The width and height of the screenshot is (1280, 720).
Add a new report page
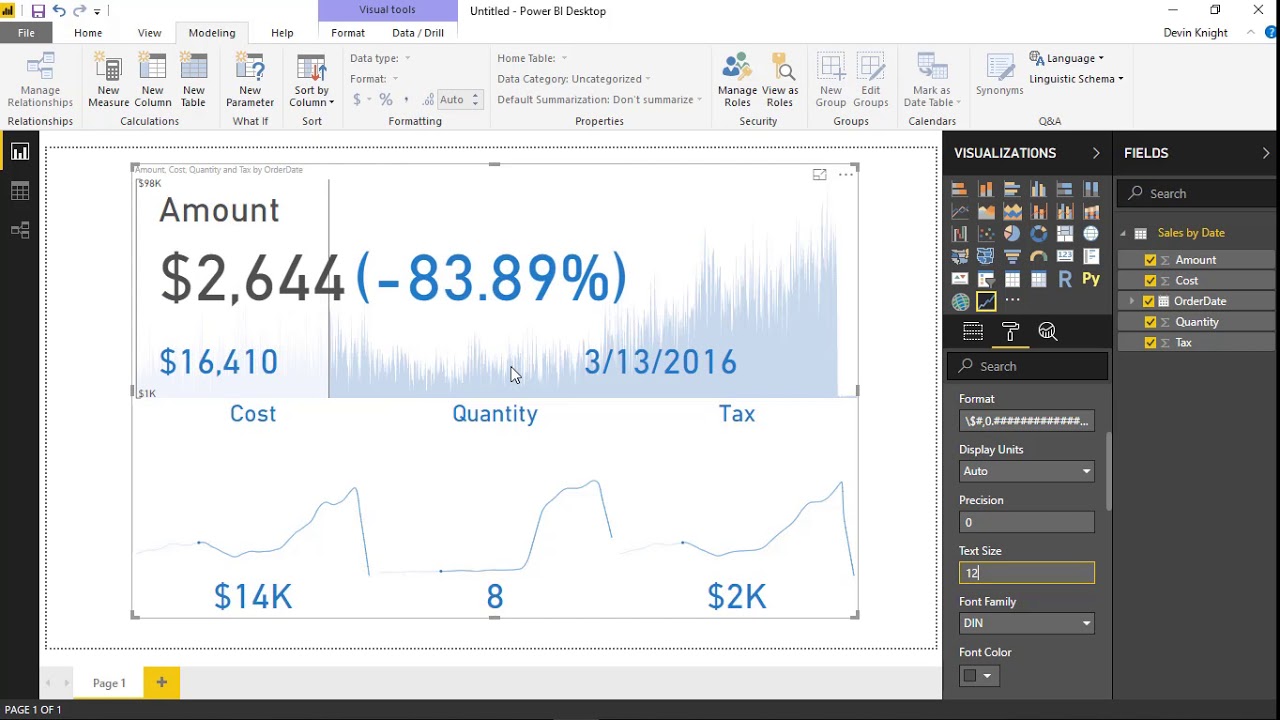click(x=161, y=683)
